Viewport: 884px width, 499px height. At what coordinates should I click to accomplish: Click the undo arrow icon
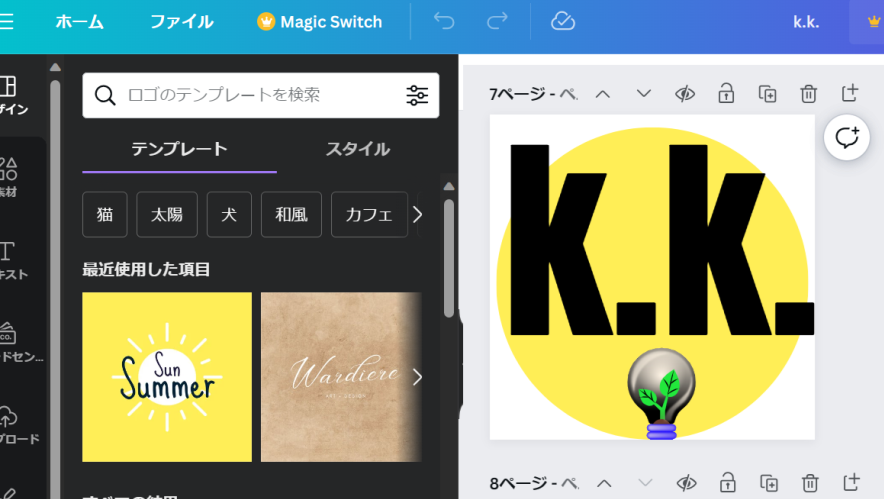[x=444, y=22]
